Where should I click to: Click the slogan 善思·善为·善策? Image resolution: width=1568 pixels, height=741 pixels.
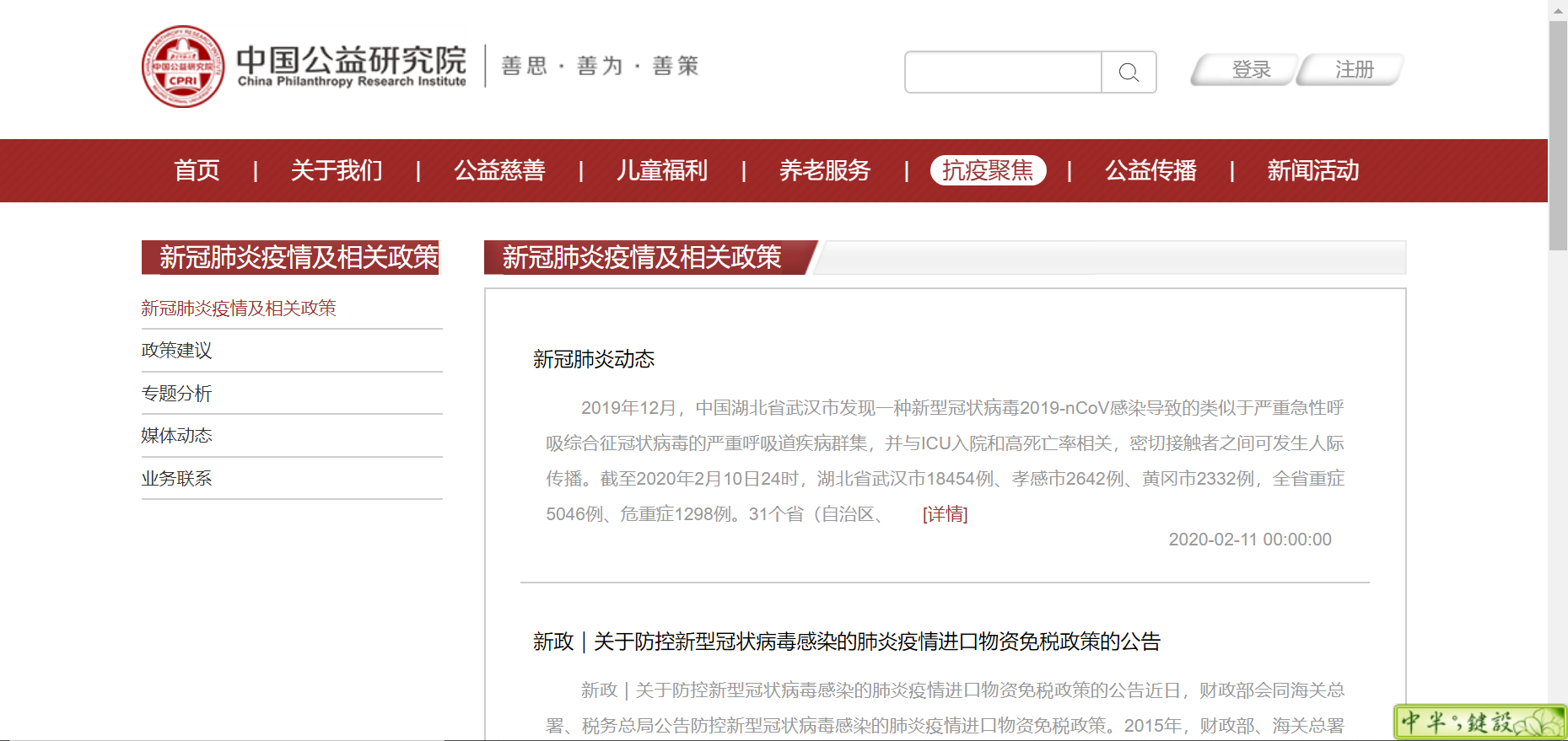pos(600,66)
